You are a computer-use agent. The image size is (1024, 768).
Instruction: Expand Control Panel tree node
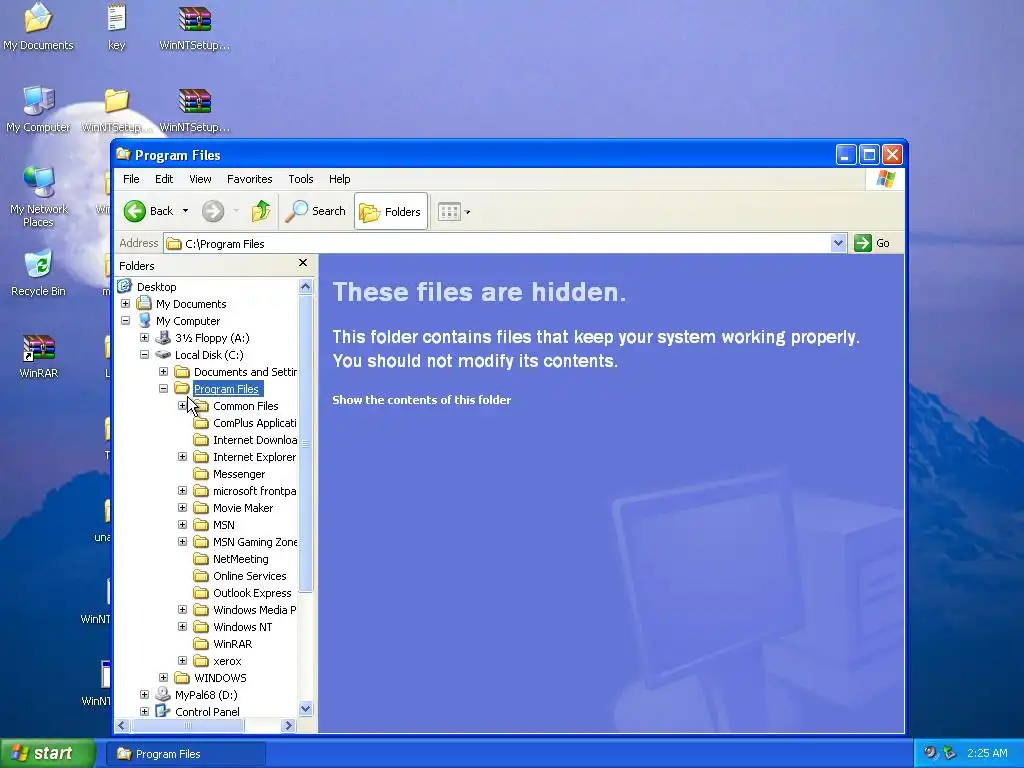click(144, 711)
